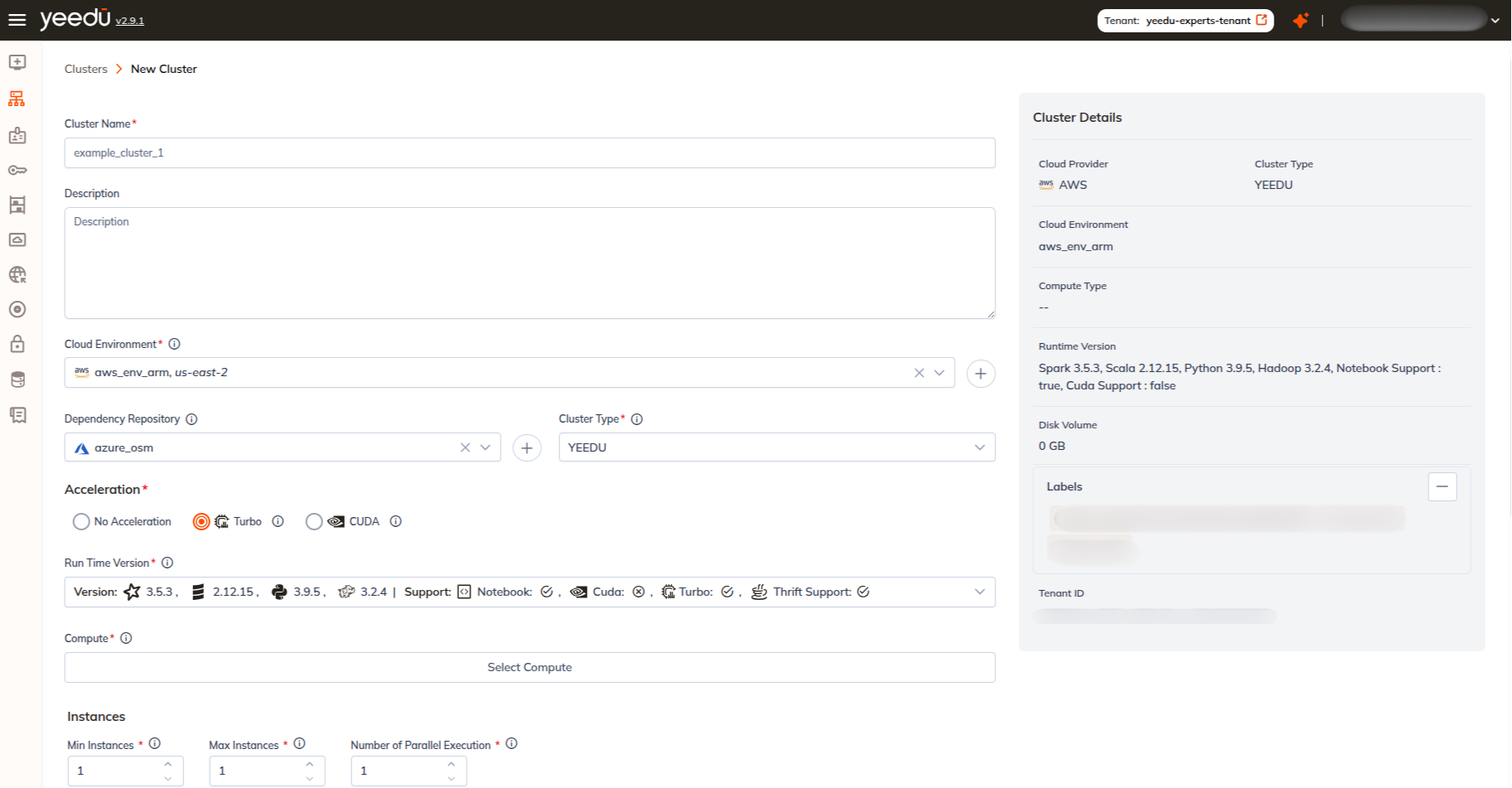
Task: Collapse the Labels panel in Cluster Details
Action: 1442,486
